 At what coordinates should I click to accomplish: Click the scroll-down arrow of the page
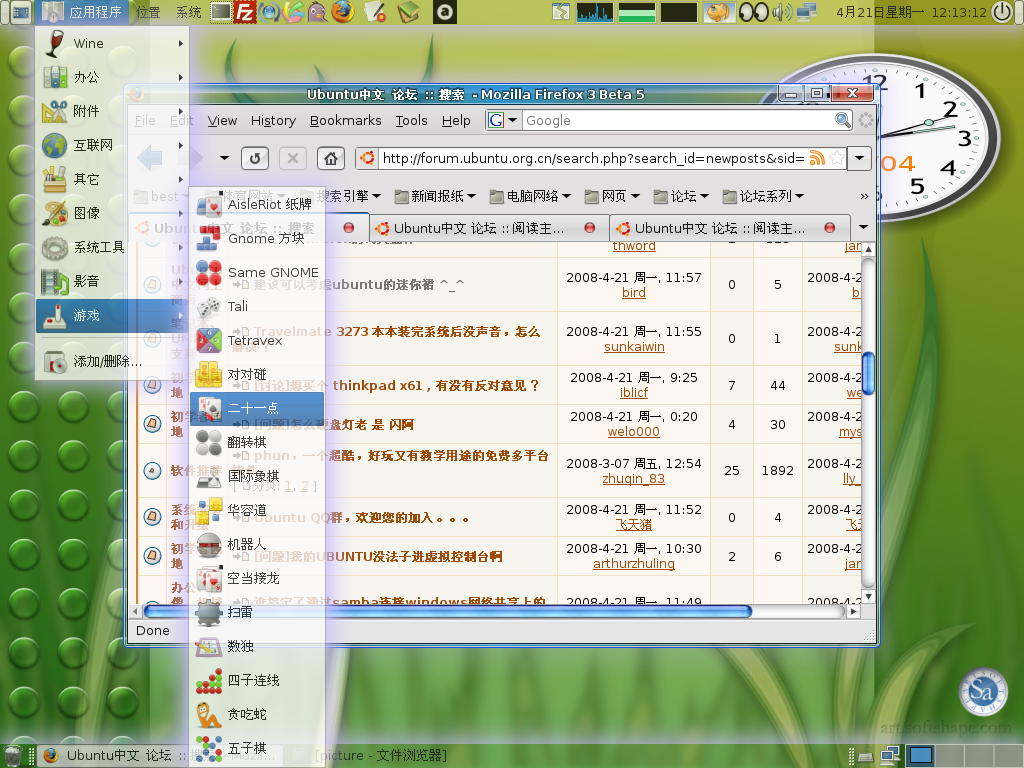pyautogui.click(x=868, y=596)
